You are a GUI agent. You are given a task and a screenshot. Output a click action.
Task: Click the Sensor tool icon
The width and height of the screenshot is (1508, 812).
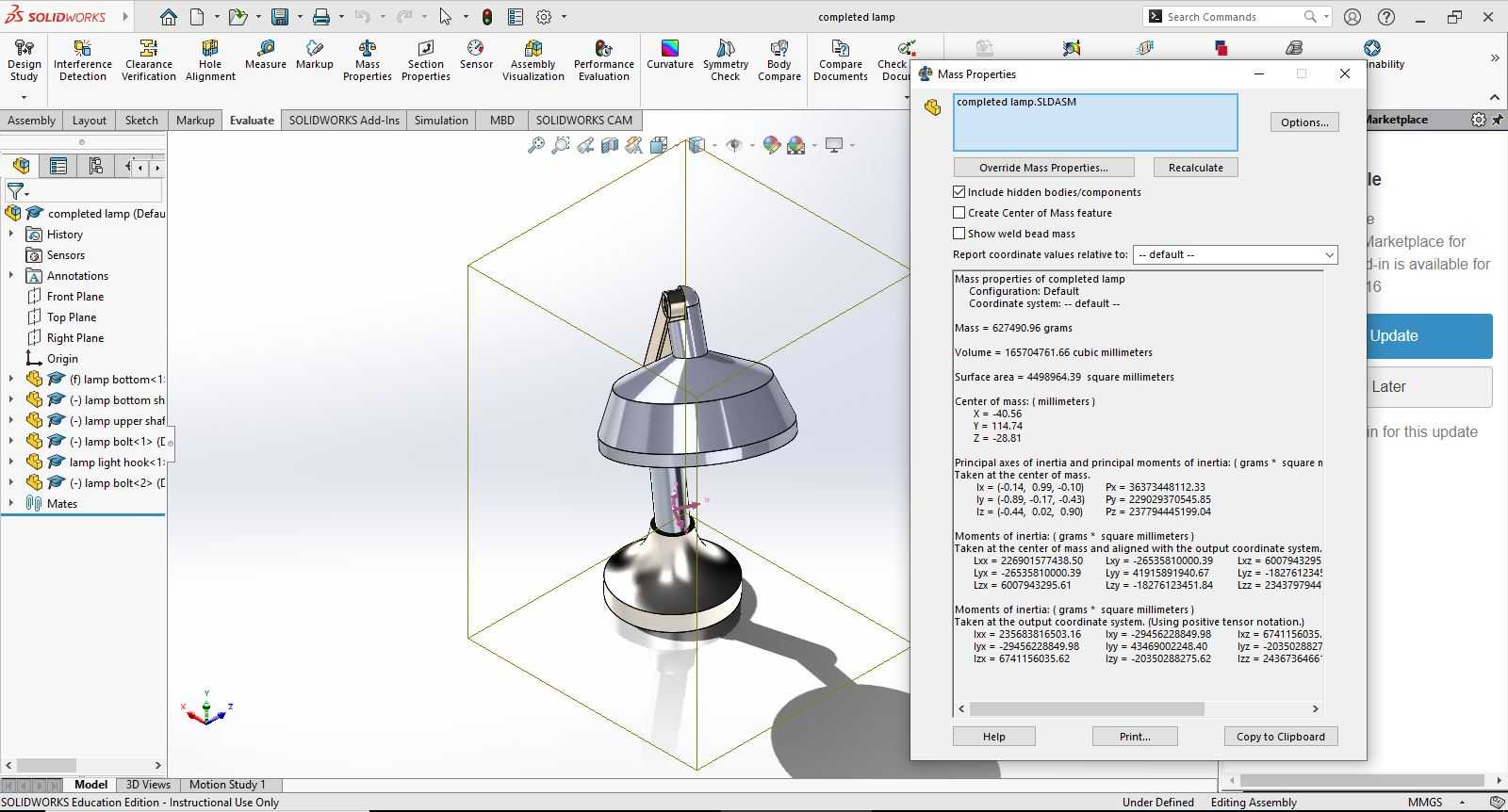coord(476,55)
